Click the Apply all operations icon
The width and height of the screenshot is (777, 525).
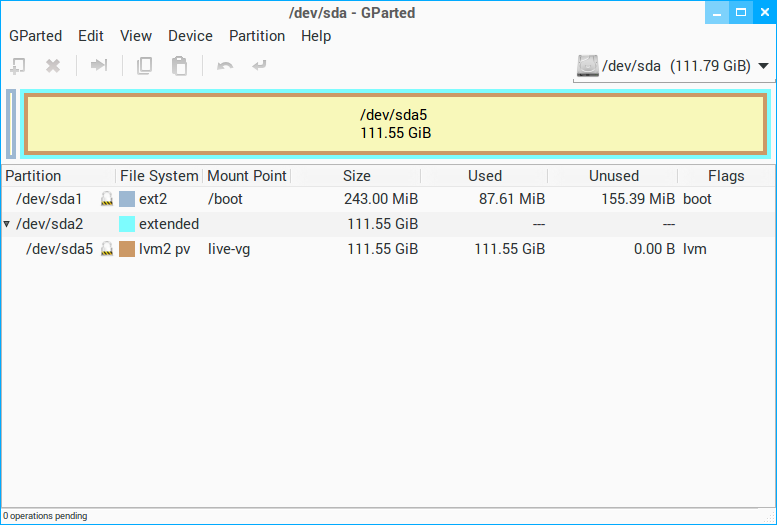(x=260, y=66)
